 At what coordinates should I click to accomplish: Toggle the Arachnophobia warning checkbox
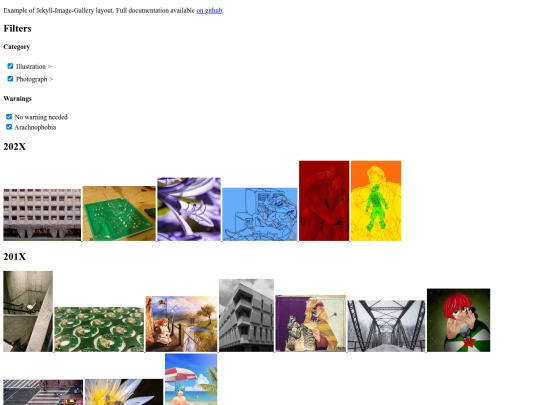click(9, 127)
